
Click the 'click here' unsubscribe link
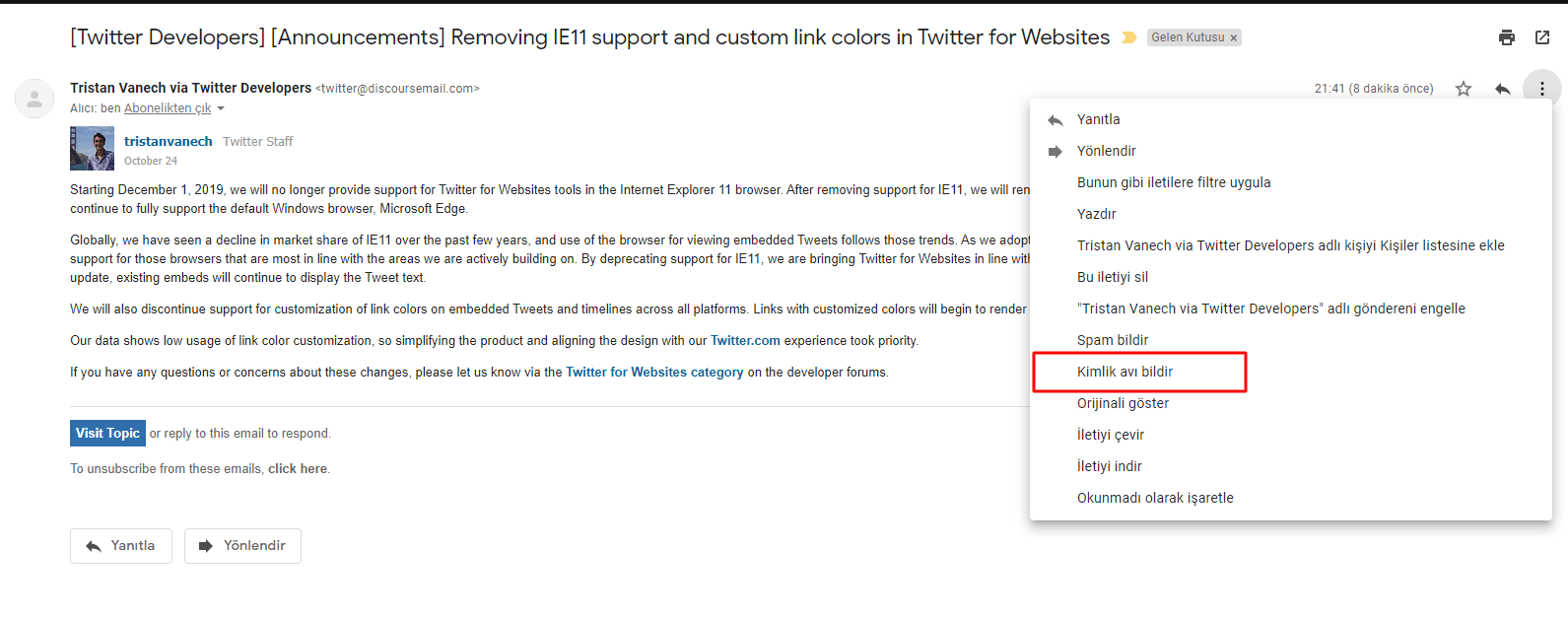coord(298,469)
